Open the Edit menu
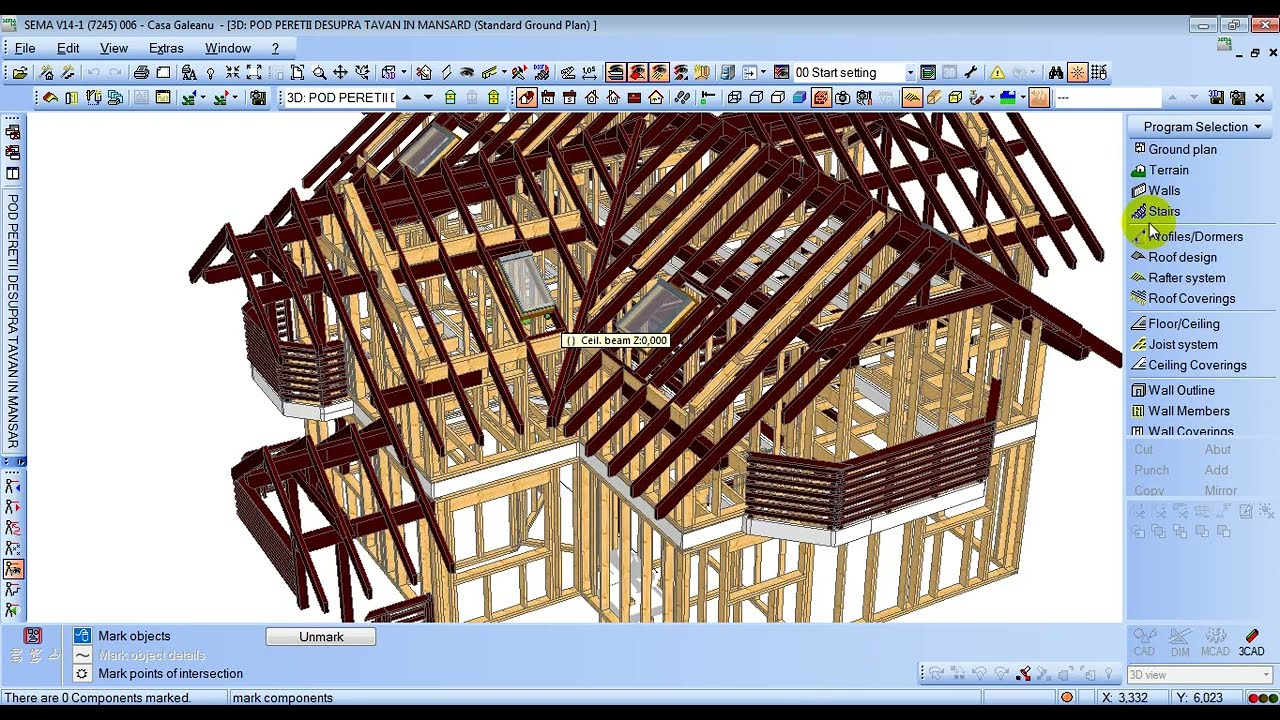1280x720 pixels. pos(68,48)
